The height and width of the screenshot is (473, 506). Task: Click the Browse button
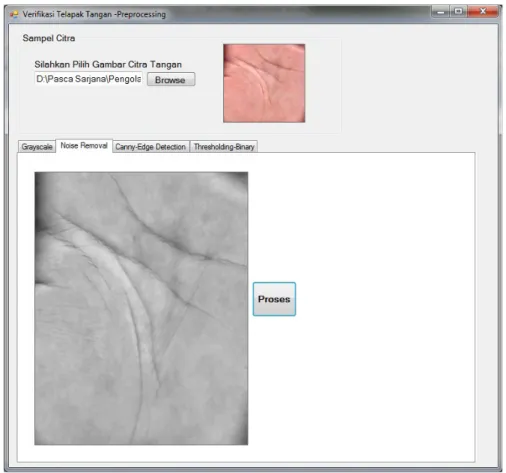pyautogui.click(x=171, y=80)
